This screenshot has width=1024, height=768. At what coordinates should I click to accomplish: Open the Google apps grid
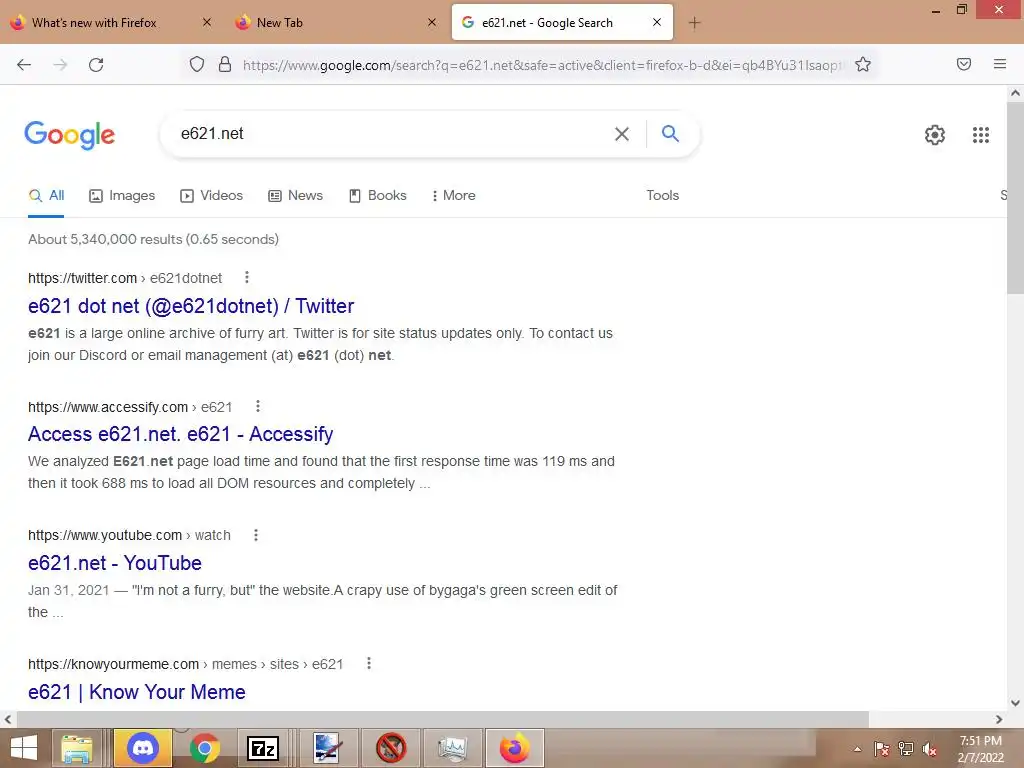pyautogui.click(x=980, y=135)
